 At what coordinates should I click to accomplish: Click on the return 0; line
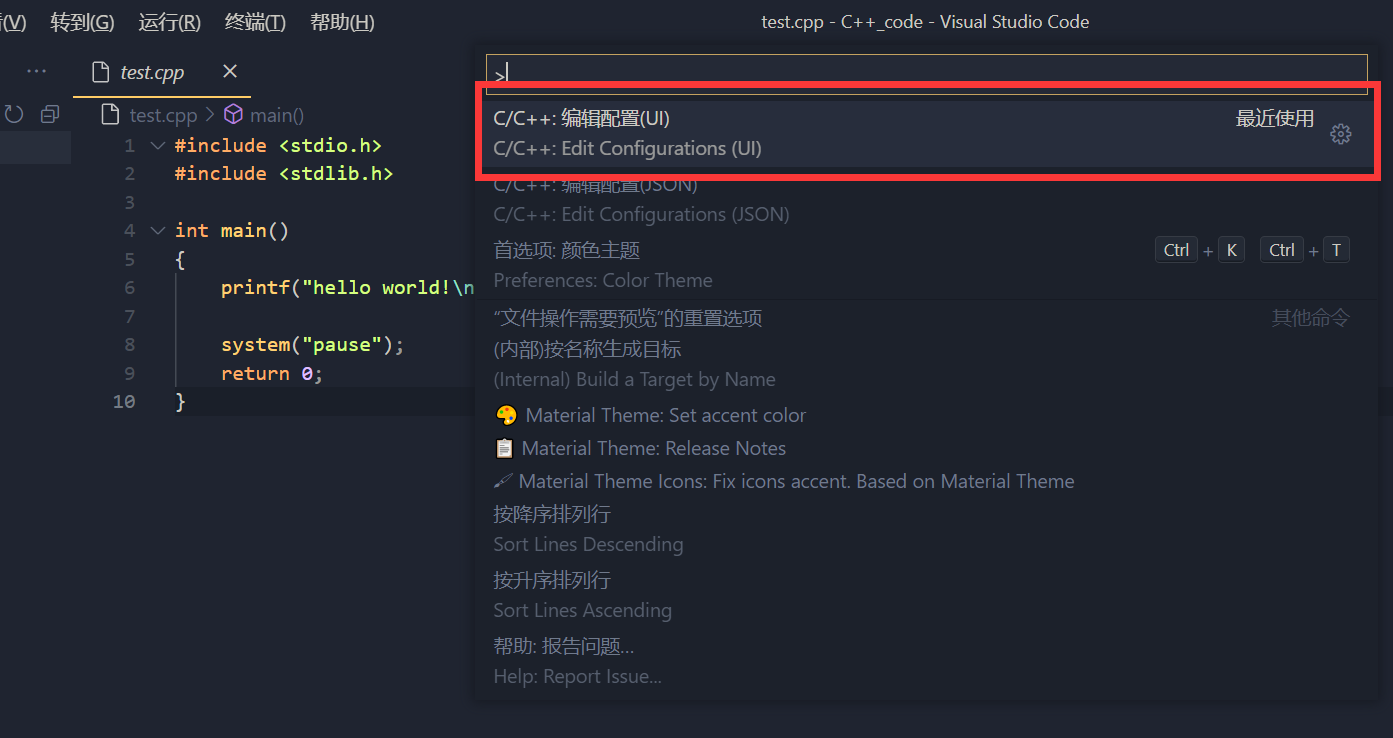click(x=272, y=373)
